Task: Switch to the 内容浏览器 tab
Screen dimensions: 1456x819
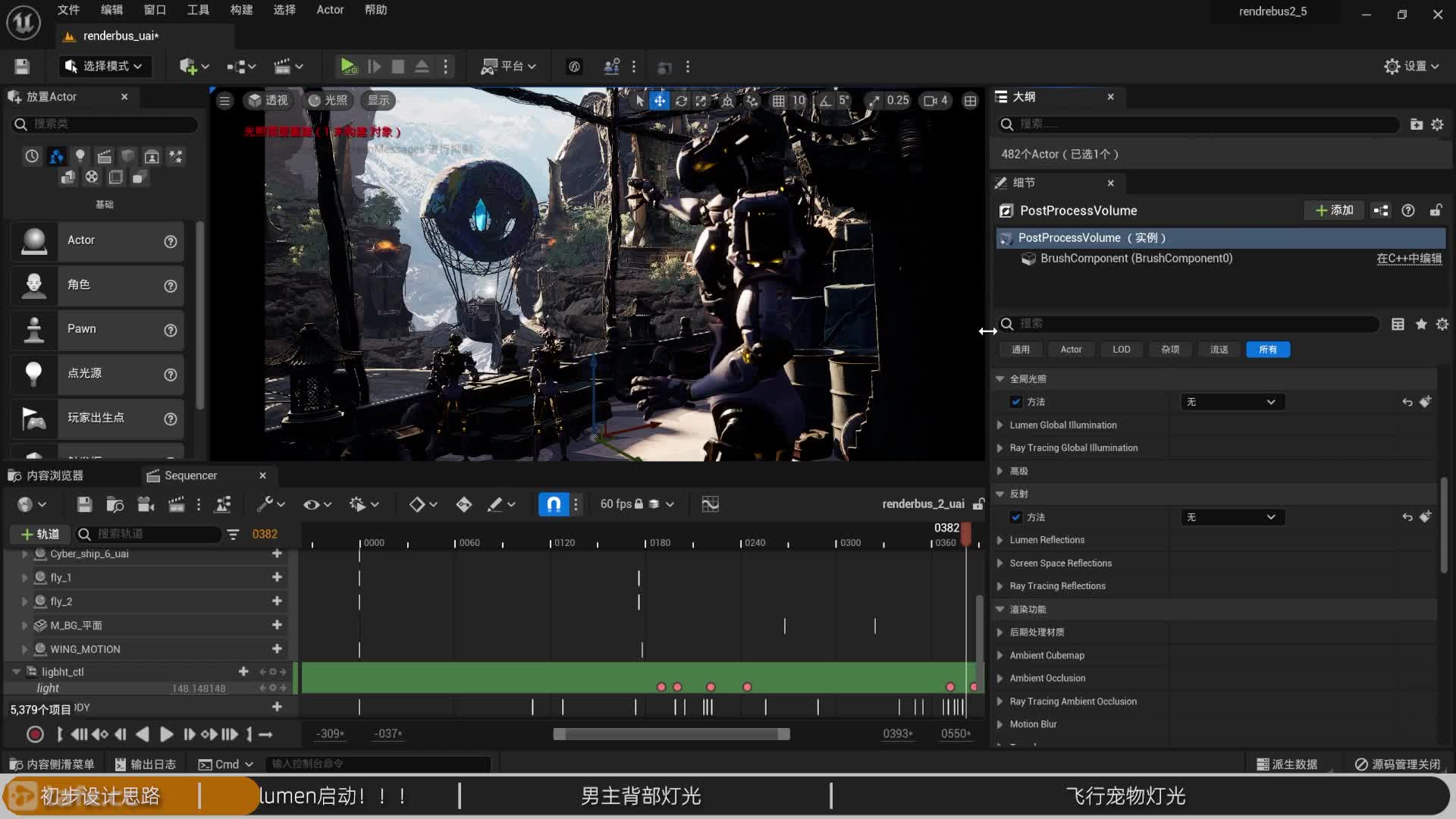Action: coord(47,475)
